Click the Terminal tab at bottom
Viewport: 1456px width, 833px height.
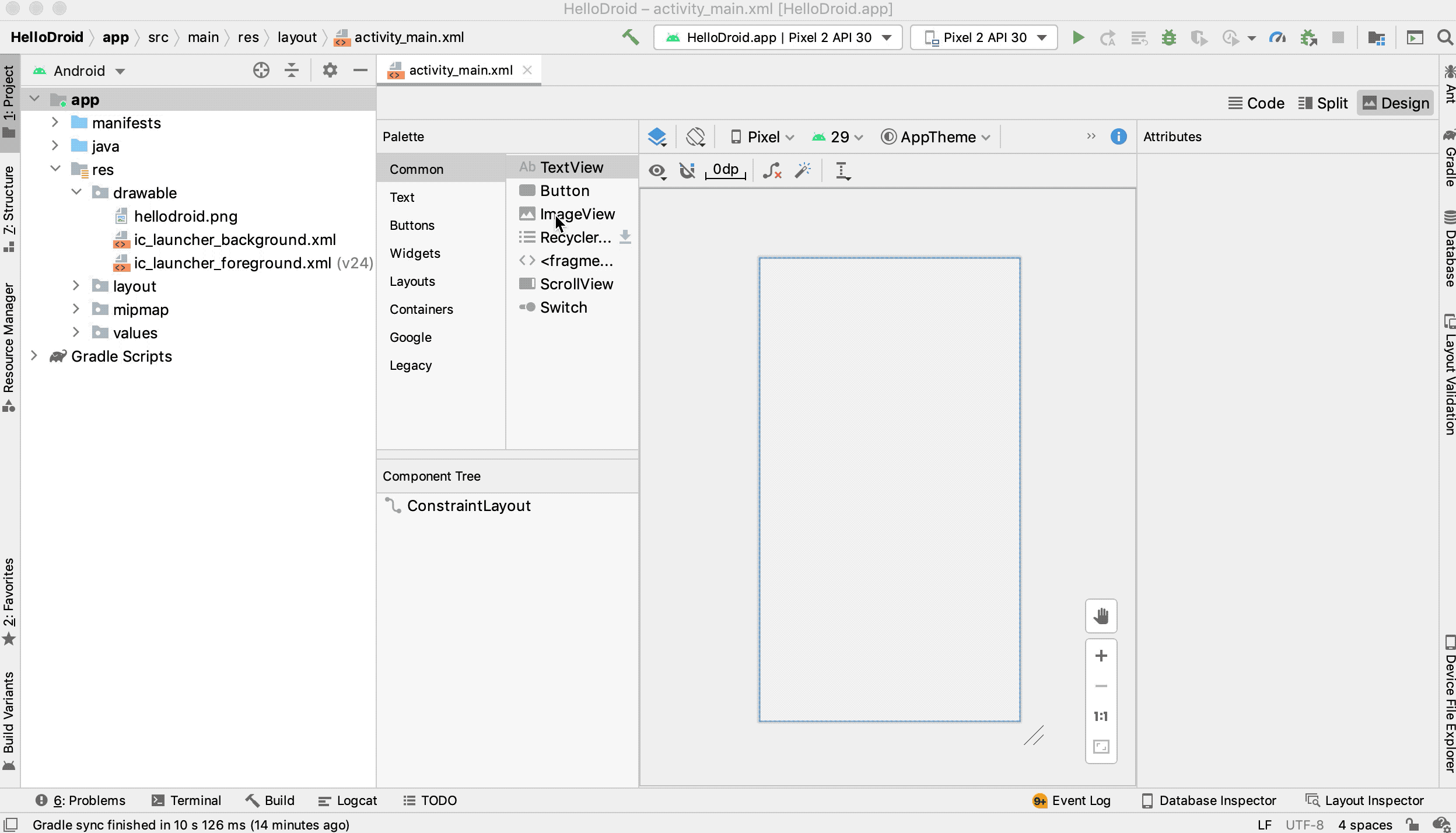point(185,800)
